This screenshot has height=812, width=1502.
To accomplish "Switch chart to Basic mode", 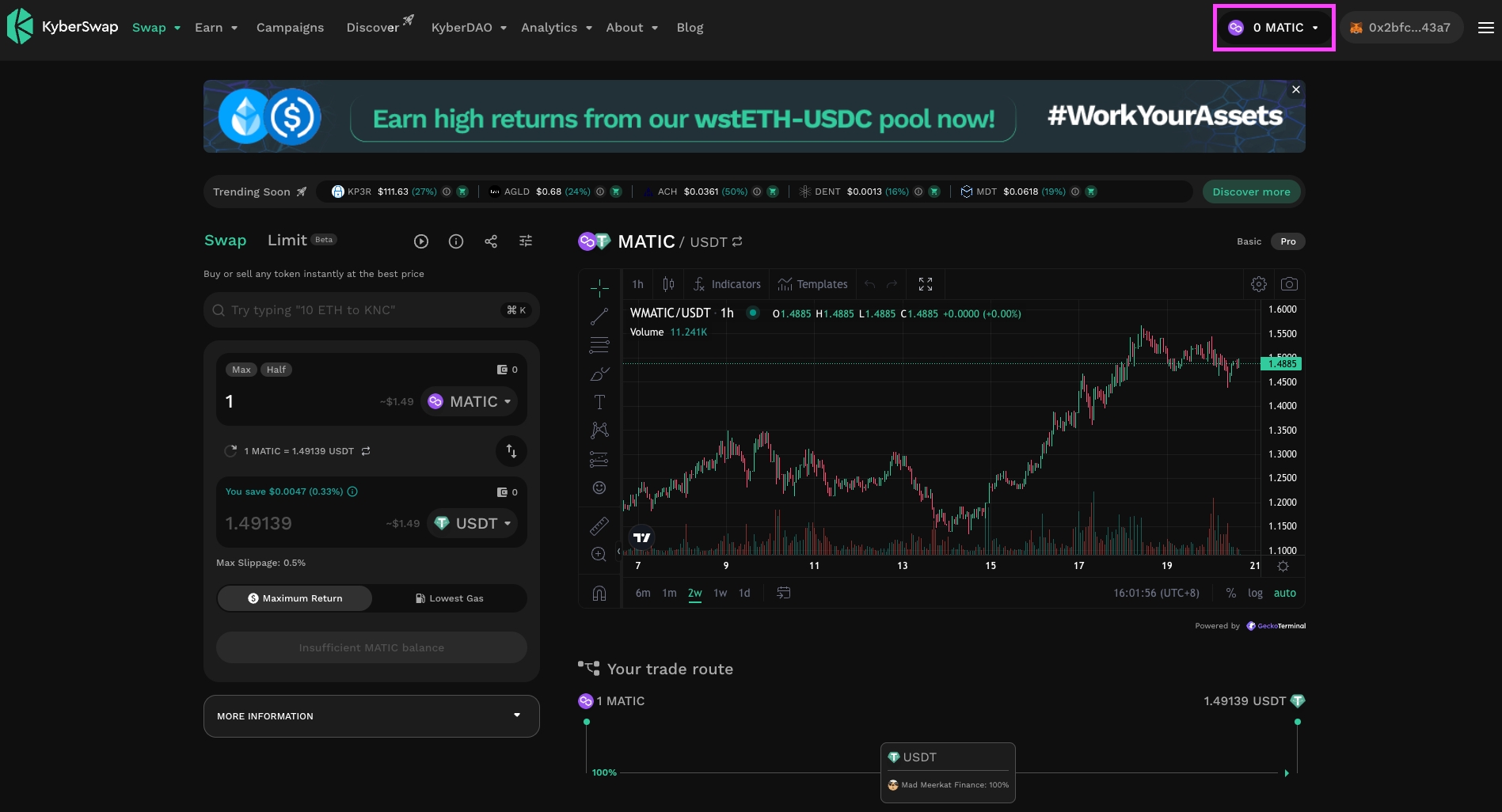I will pyautogui.click(x=1249, y=241).
